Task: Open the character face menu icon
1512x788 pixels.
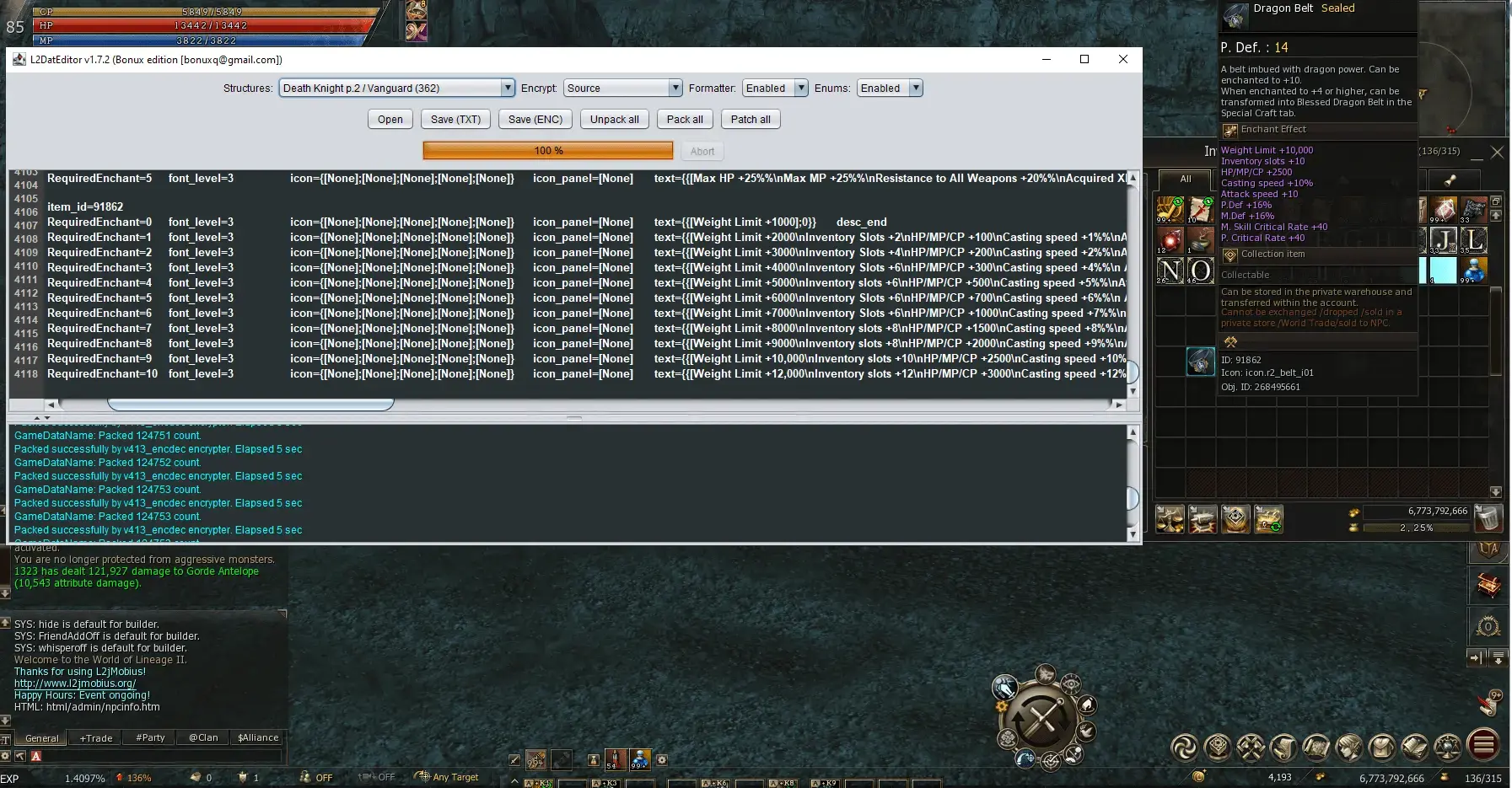Action: point(1349,747)
